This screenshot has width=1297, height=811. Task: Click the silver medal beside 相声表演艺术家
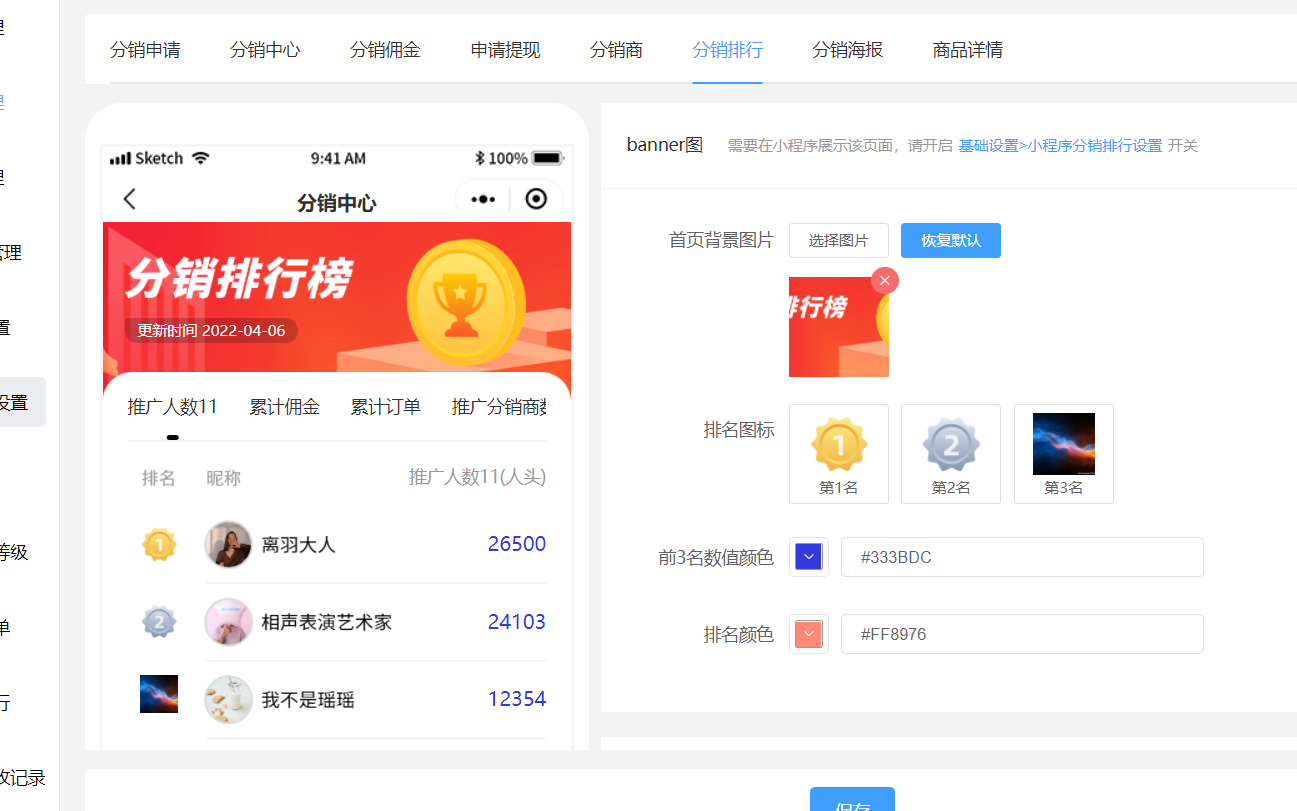click(x=159, y=622)
